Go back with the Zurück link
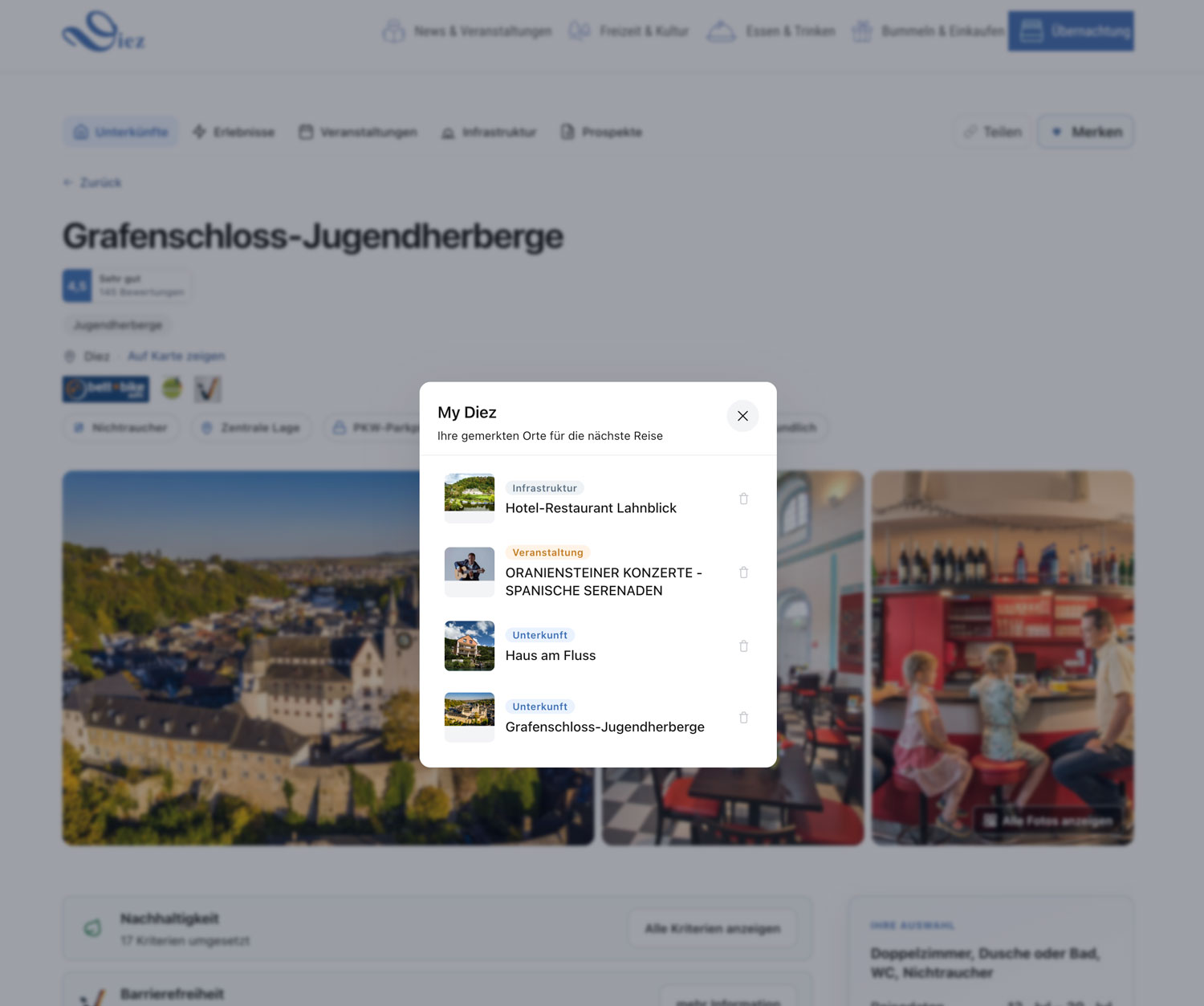This screenshot has width=1204, height=1006. 92,183
